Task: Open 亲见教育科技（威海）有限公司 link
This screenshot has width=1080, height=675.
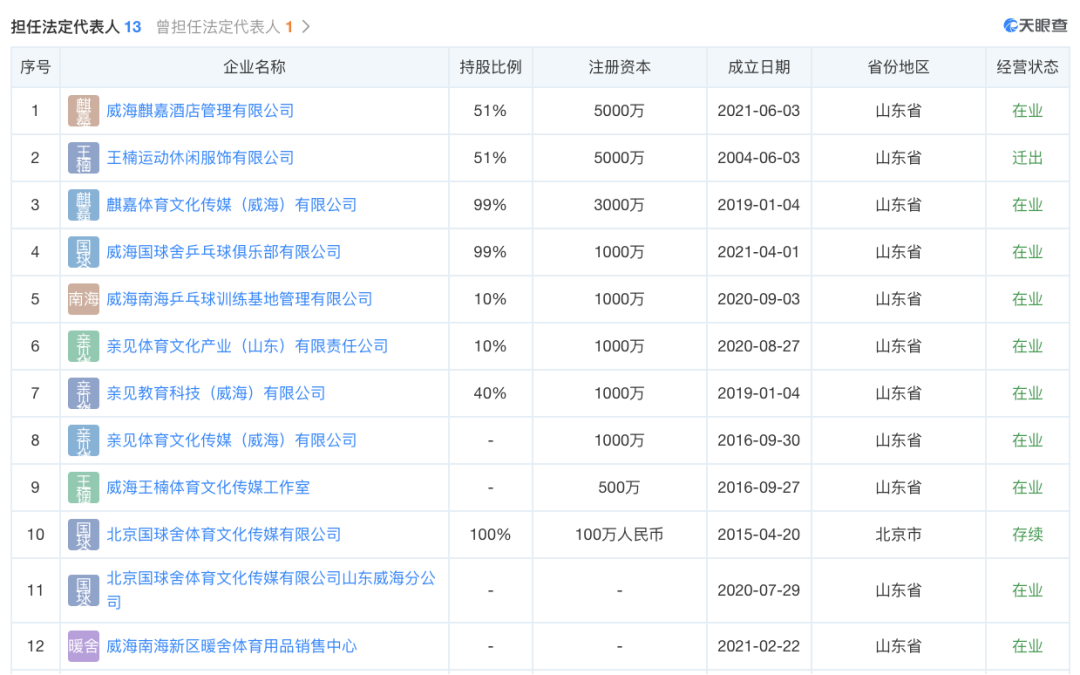Action: tap(216, 393)
